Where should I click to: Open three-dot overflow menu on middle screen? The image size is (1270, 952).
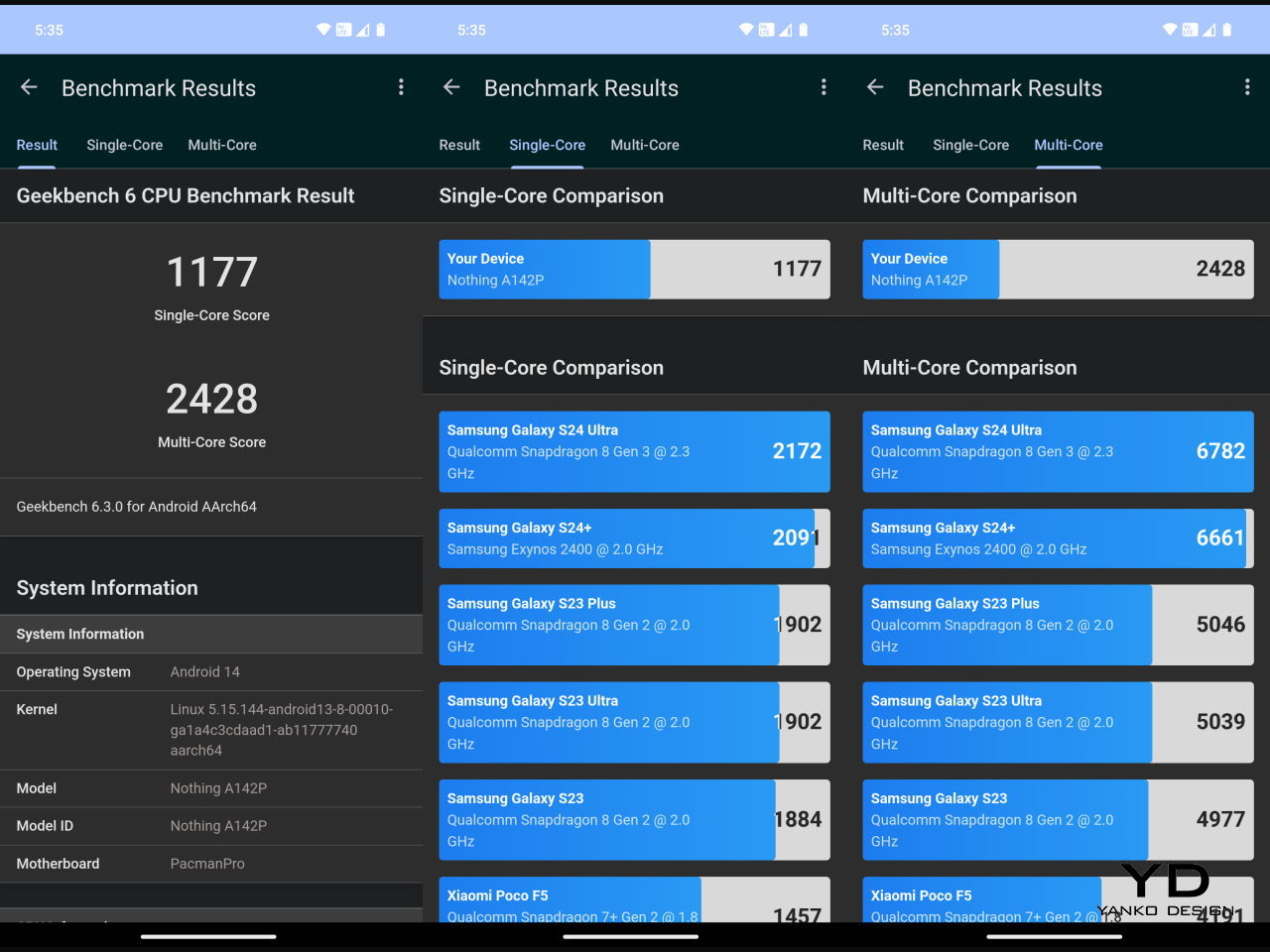coord(824,87)
